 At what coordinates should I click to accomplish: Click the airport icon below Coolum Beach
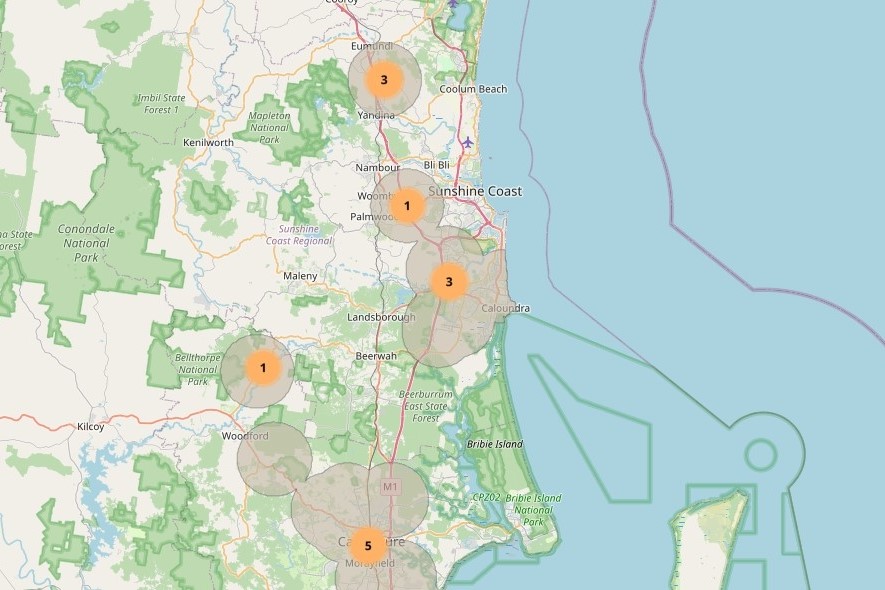467,142
